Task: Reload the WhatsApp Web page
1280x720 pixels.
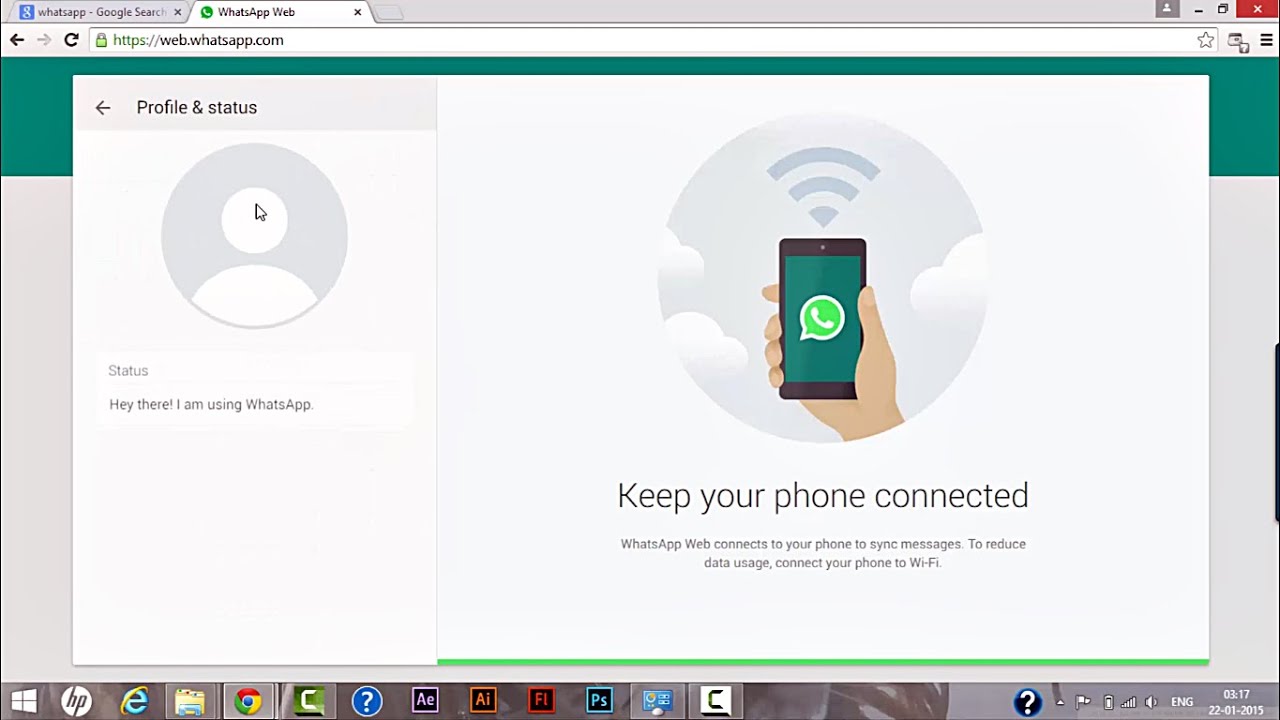Action: pos(71,40)
